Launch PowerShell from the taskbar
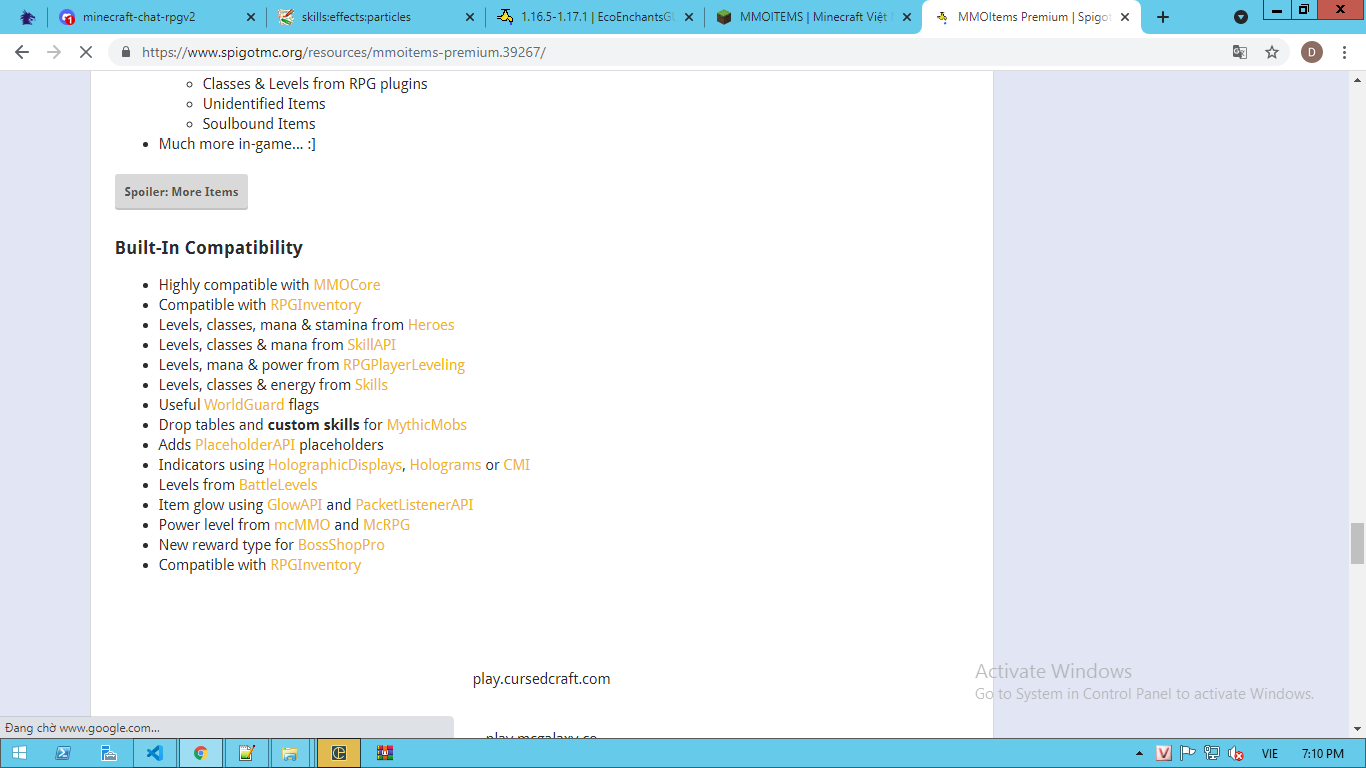The height and width of the screenshot is (768, 1366). point(63,753)
